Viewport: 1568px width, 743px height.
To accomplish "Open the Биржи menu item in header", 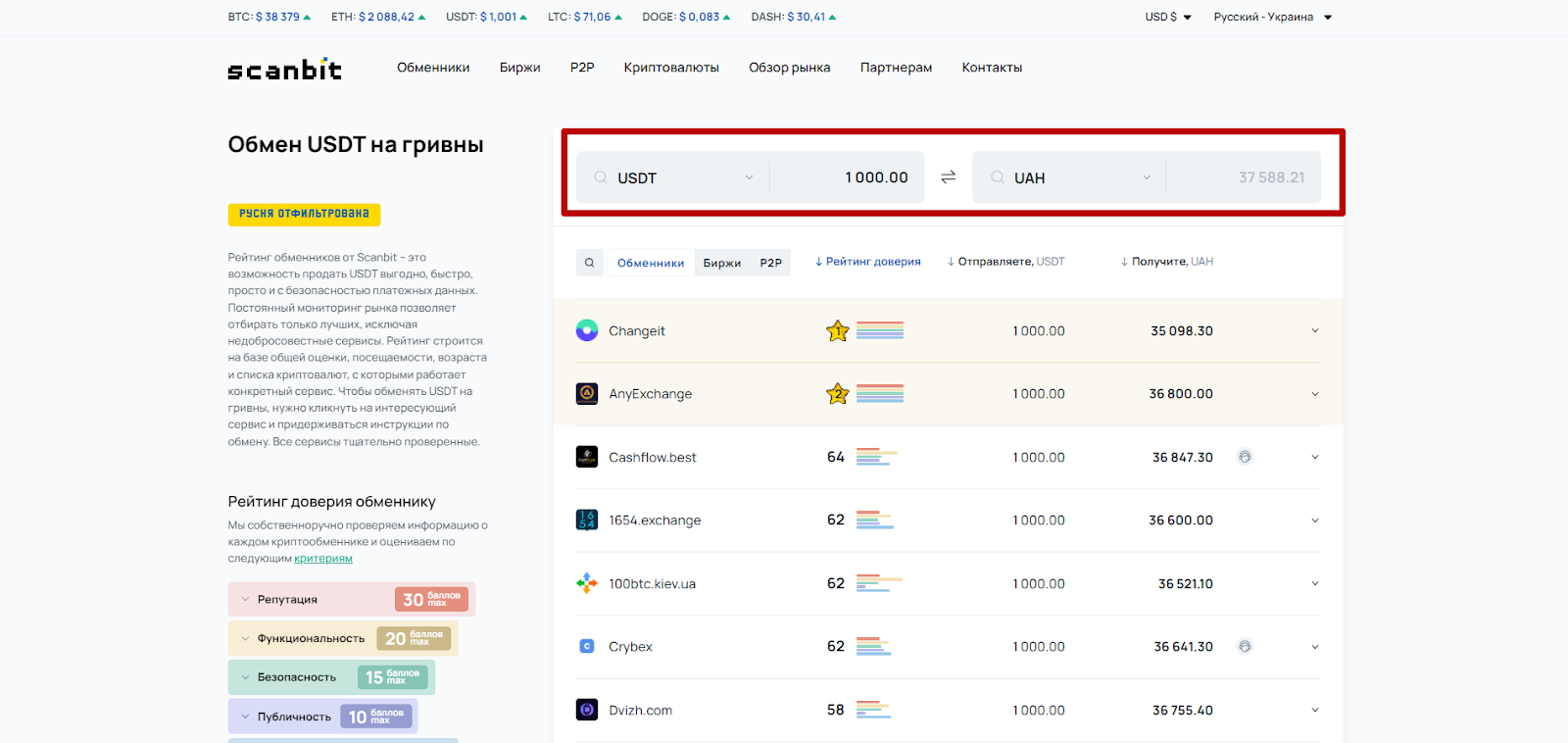I will (x=519, y=68).
